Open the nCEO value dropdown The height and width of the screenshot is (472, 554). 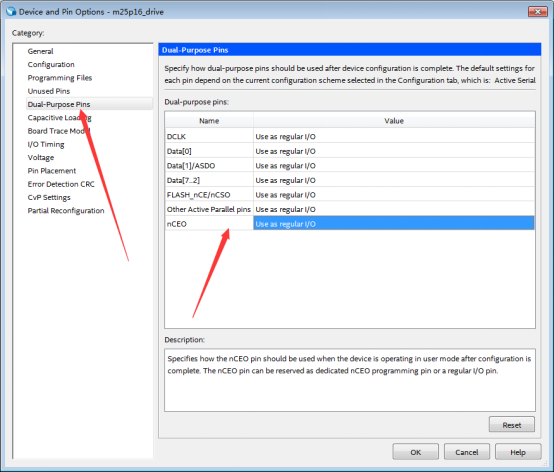point(394,224)
